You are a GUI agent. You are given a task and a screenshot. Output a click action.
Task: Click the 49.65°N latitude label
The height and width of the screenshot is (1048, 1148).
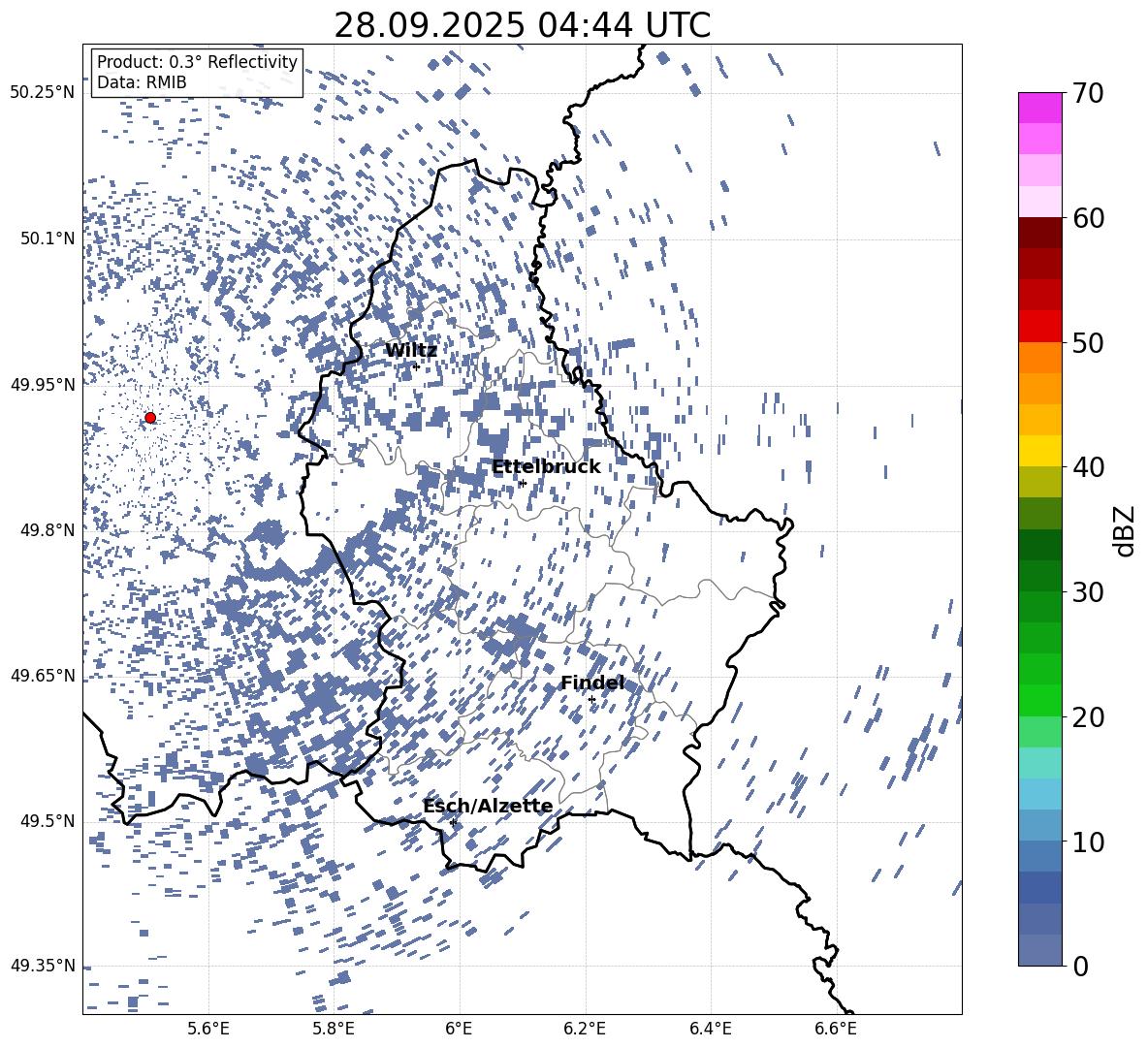click(43, 675)
